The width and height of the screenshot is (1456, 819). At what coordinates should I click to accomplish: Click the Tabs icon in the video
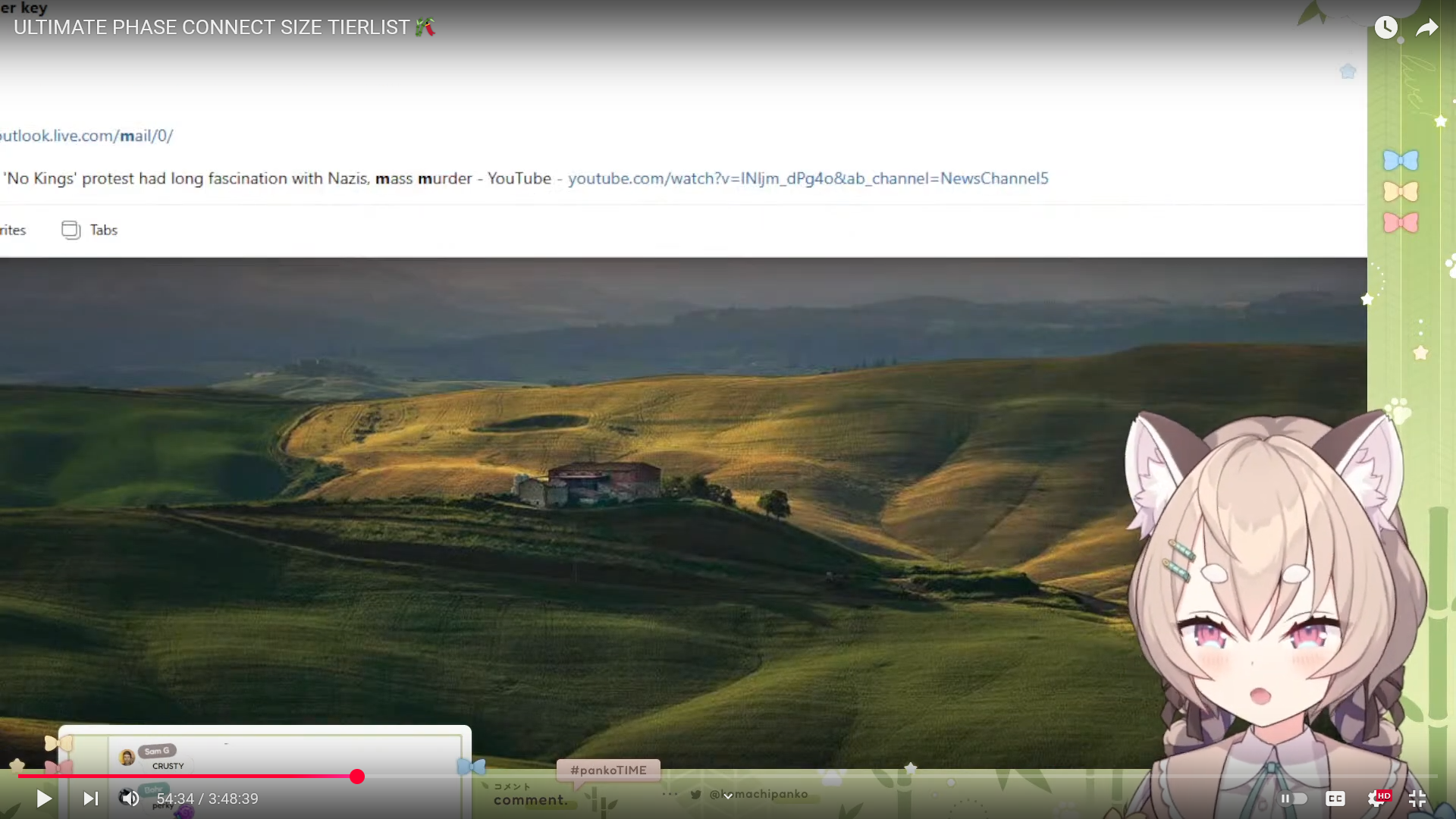[71, 230]
